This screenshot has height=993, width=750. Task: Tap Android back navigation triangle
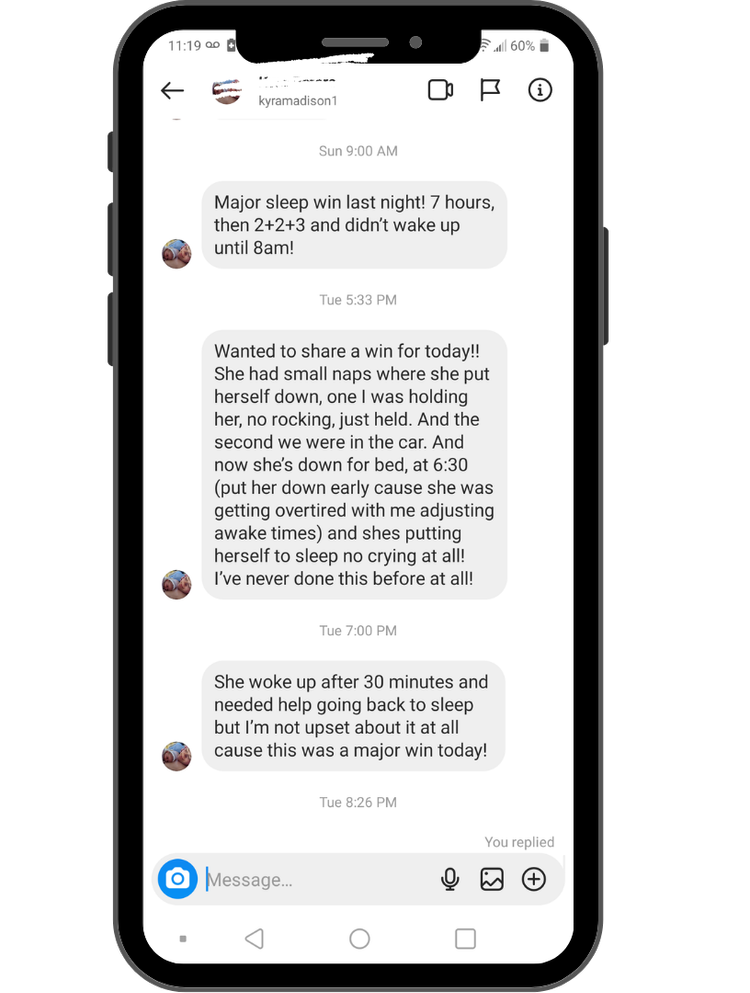point(254,939)
